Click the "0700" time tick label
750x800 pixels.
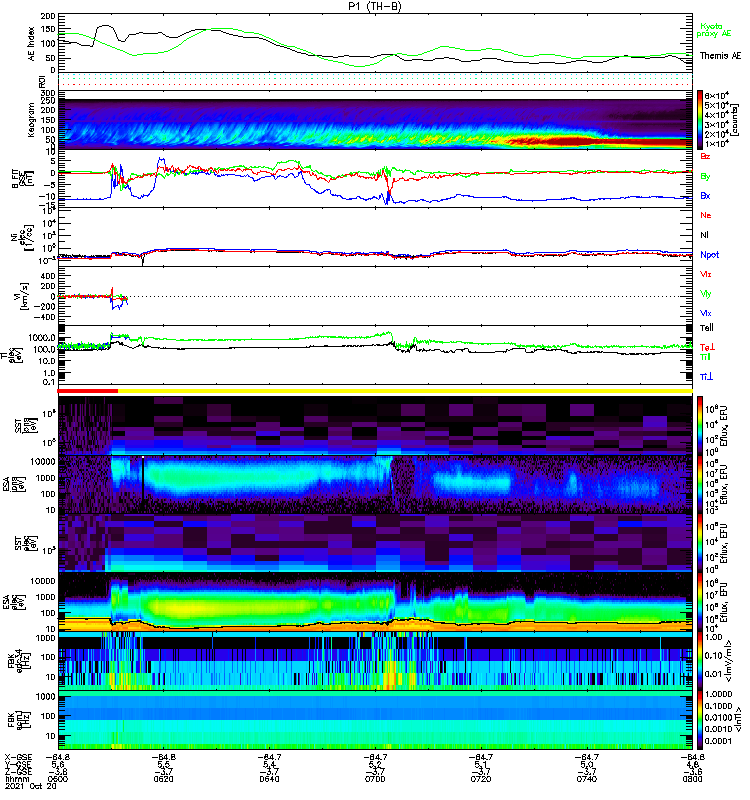tap(375, 779)
